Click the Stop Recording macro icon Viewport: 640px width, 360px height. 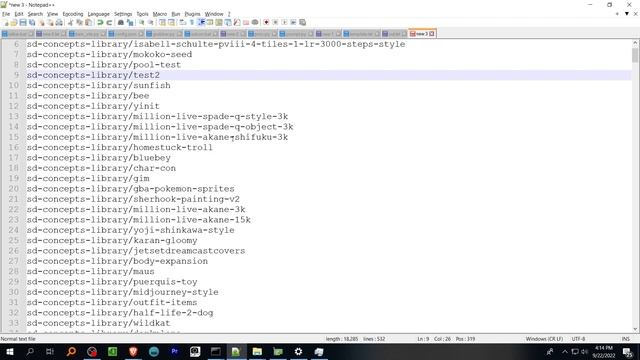275,22
